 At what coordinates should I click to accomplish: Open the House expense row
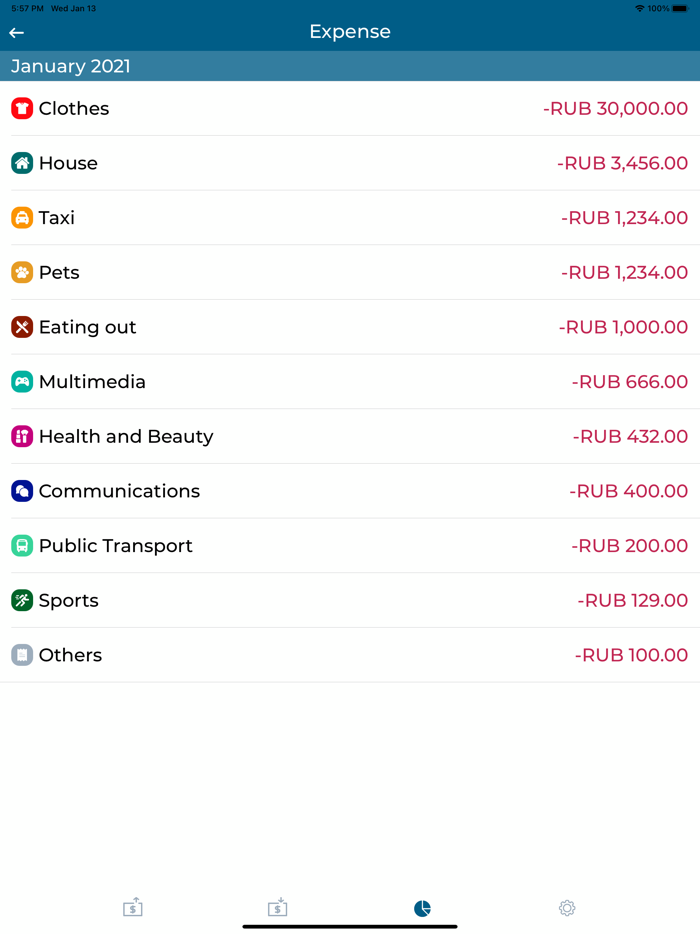pyautogui.click(x=350, y=163)
